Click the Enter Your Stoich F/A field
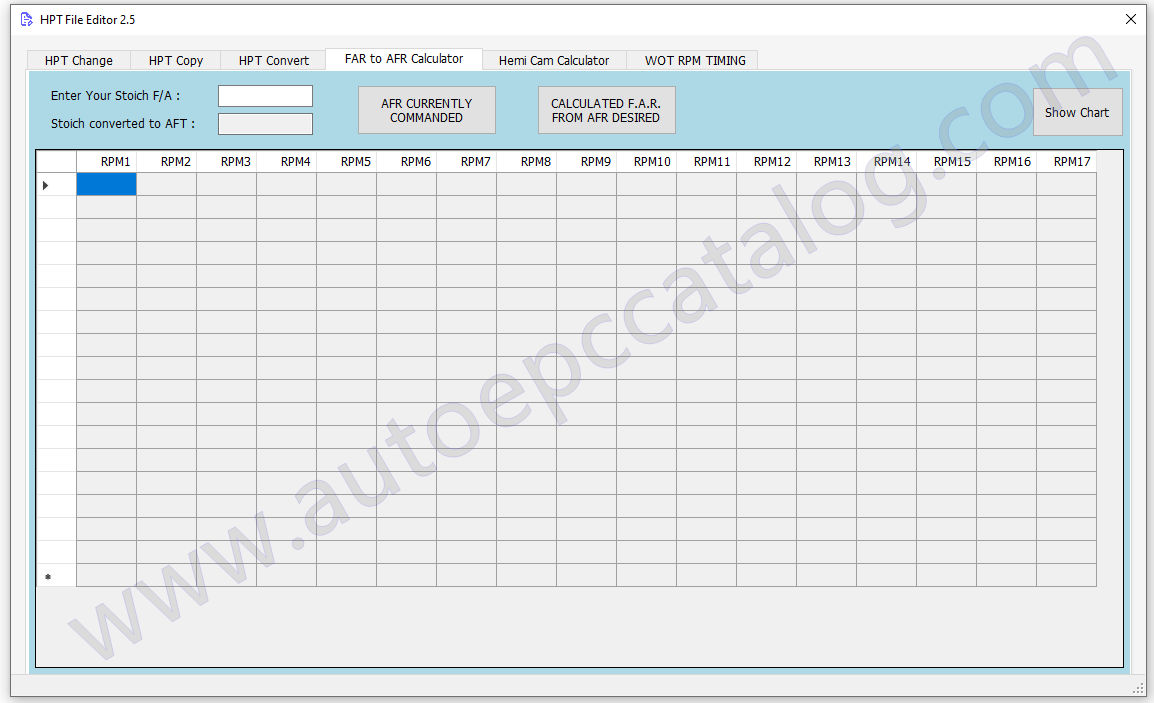This screenshot has width=1154, height=703. click(x=265, y=96)
